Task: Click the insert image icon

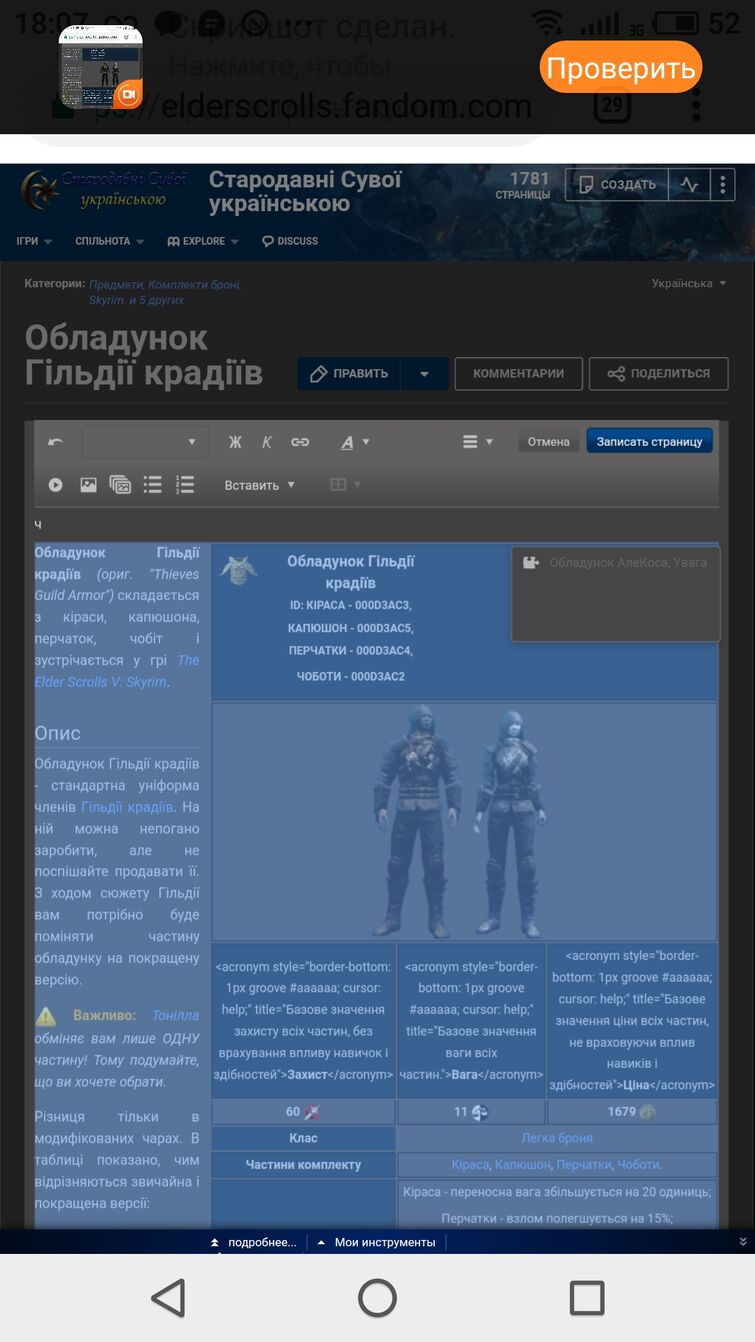Action: tap(88, 485)
